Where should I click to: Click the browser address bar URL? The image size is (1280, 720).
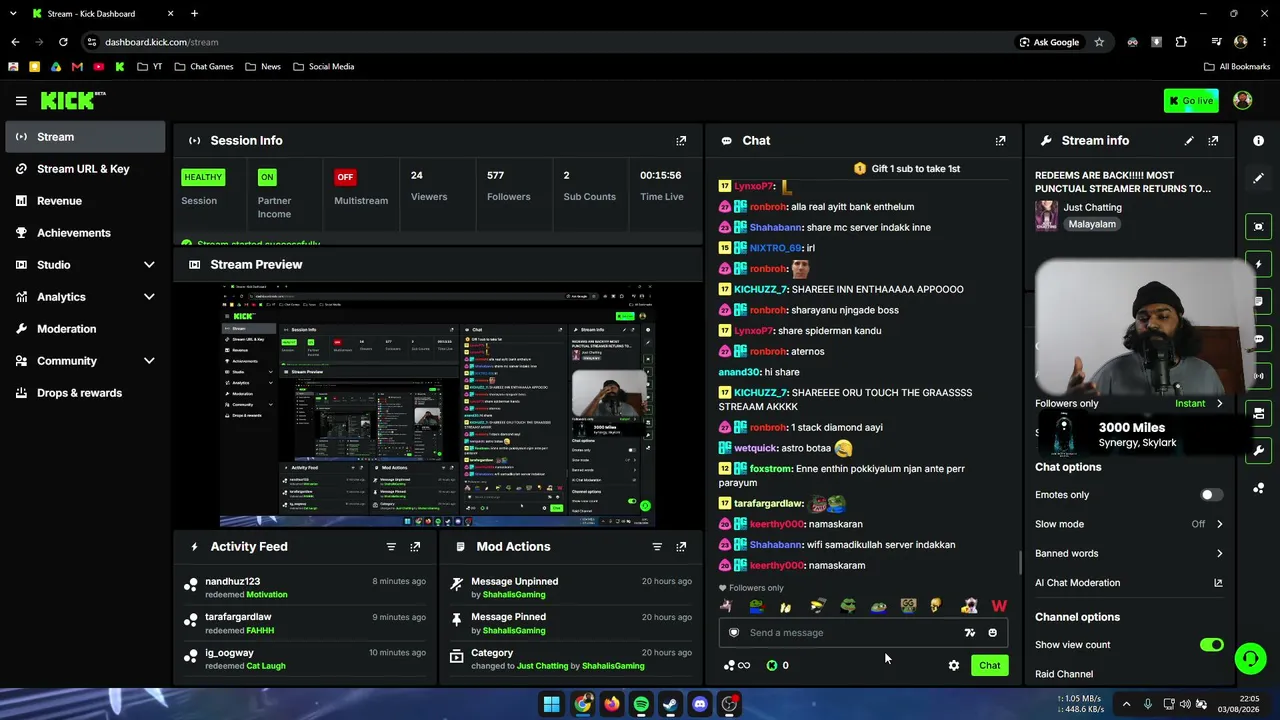(x=162, y=42)
